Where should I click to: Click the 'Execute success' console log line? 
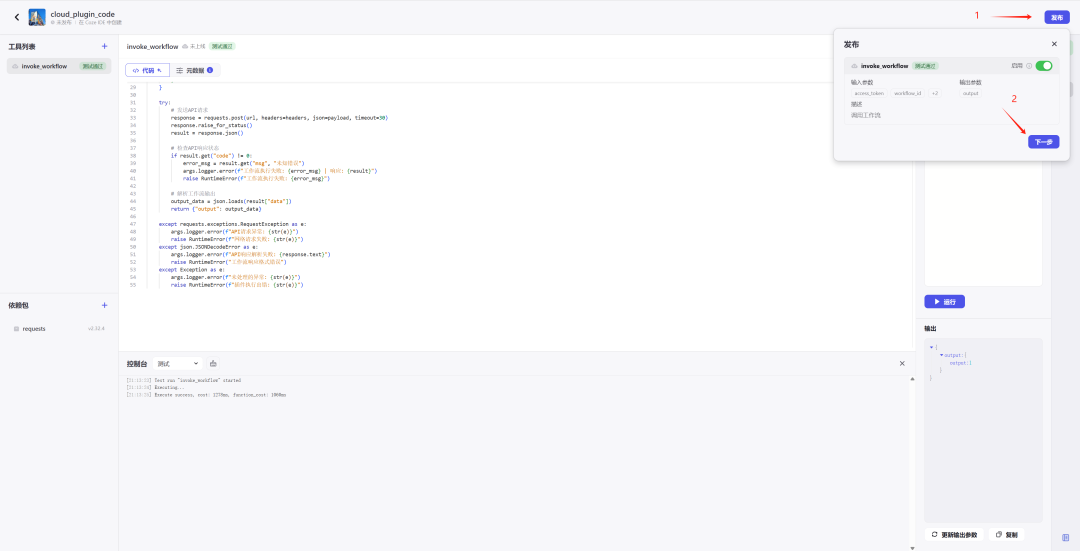[207, 395]
